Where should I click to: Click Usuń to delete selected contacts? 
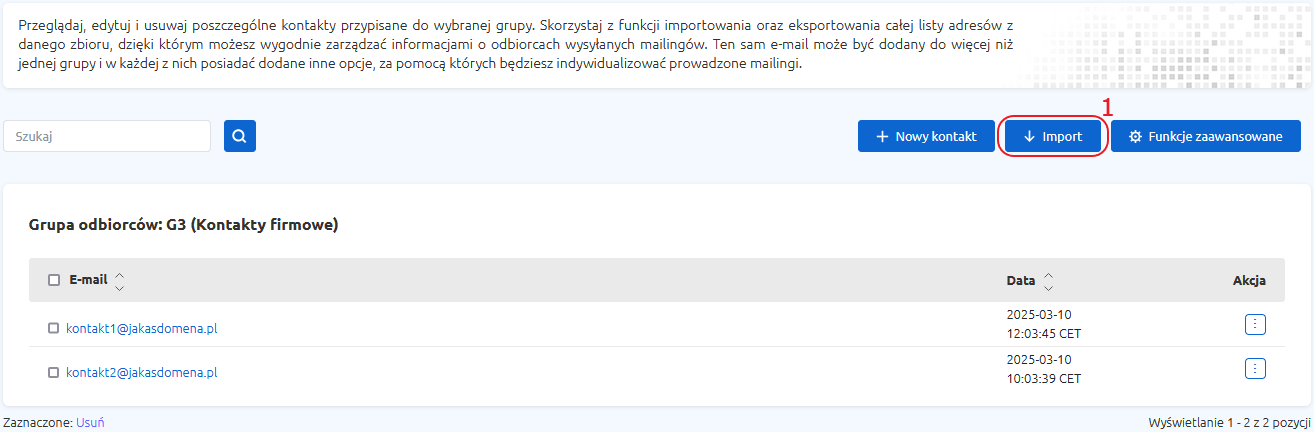(x=90, y=422)
